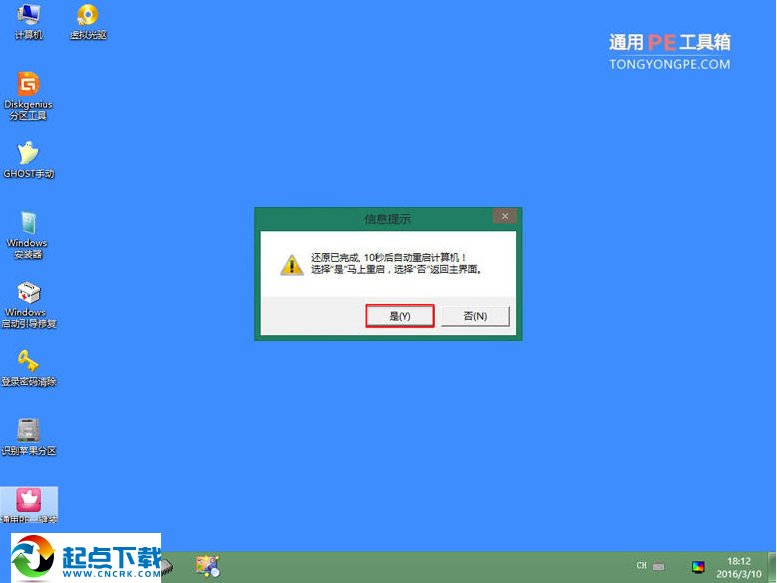Click the 否(N) button
This screenshot has width=777, height=583.
[x=475, y=316]
